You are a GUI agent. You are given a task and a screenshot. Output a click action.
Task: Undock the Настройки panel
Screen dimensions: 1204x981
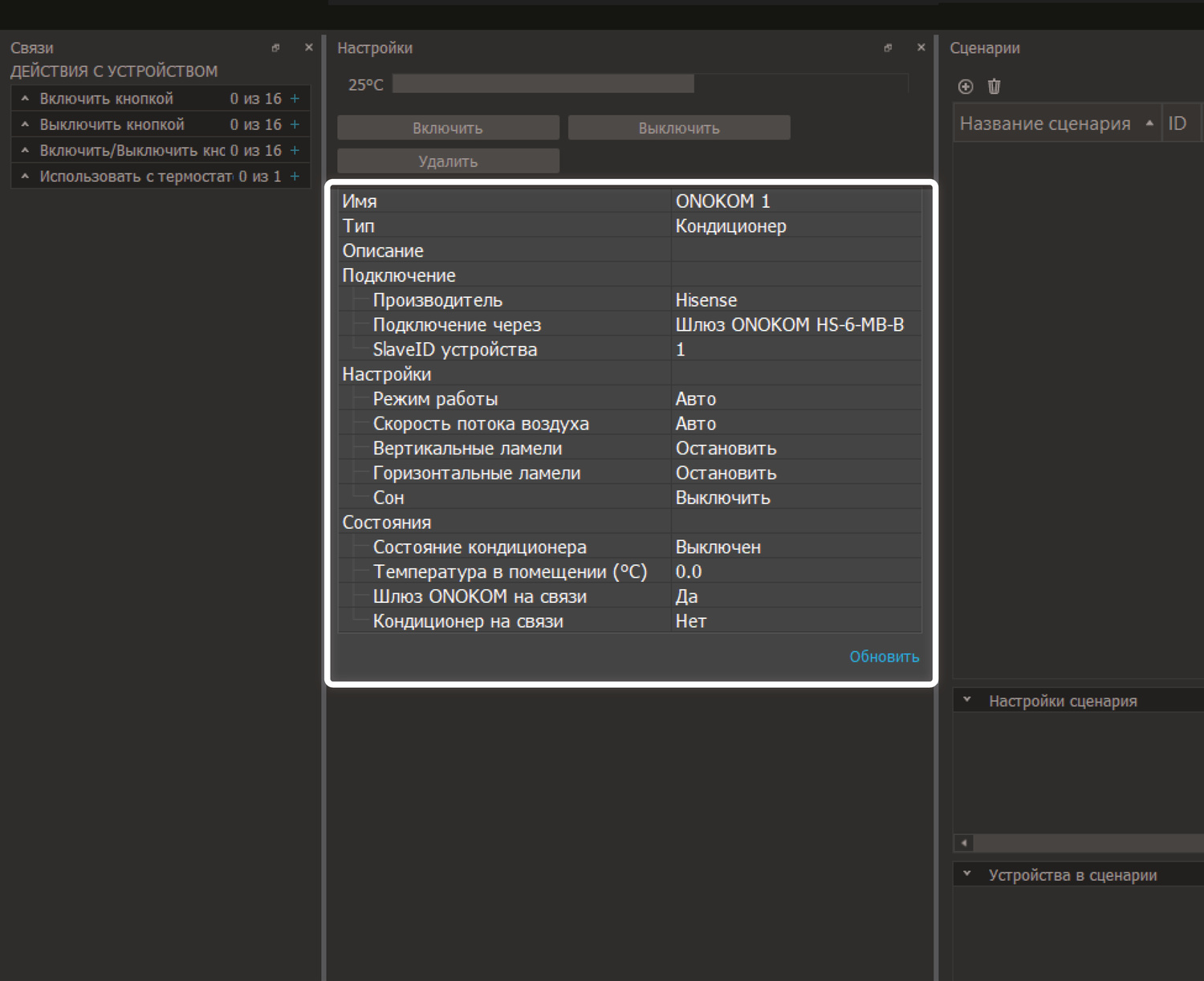888,48
